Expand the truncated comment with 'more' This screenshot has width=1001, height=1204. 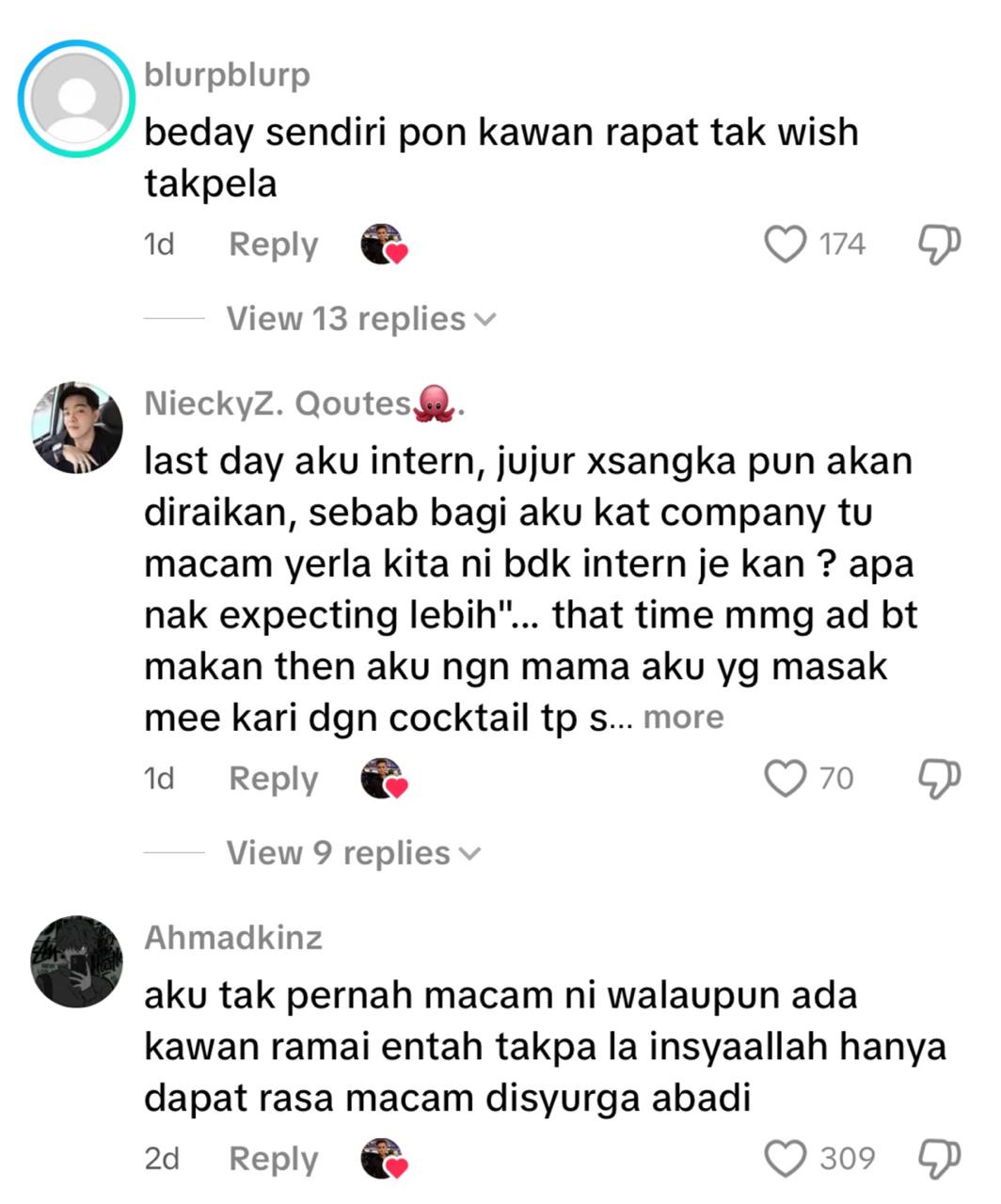(684, 718)
